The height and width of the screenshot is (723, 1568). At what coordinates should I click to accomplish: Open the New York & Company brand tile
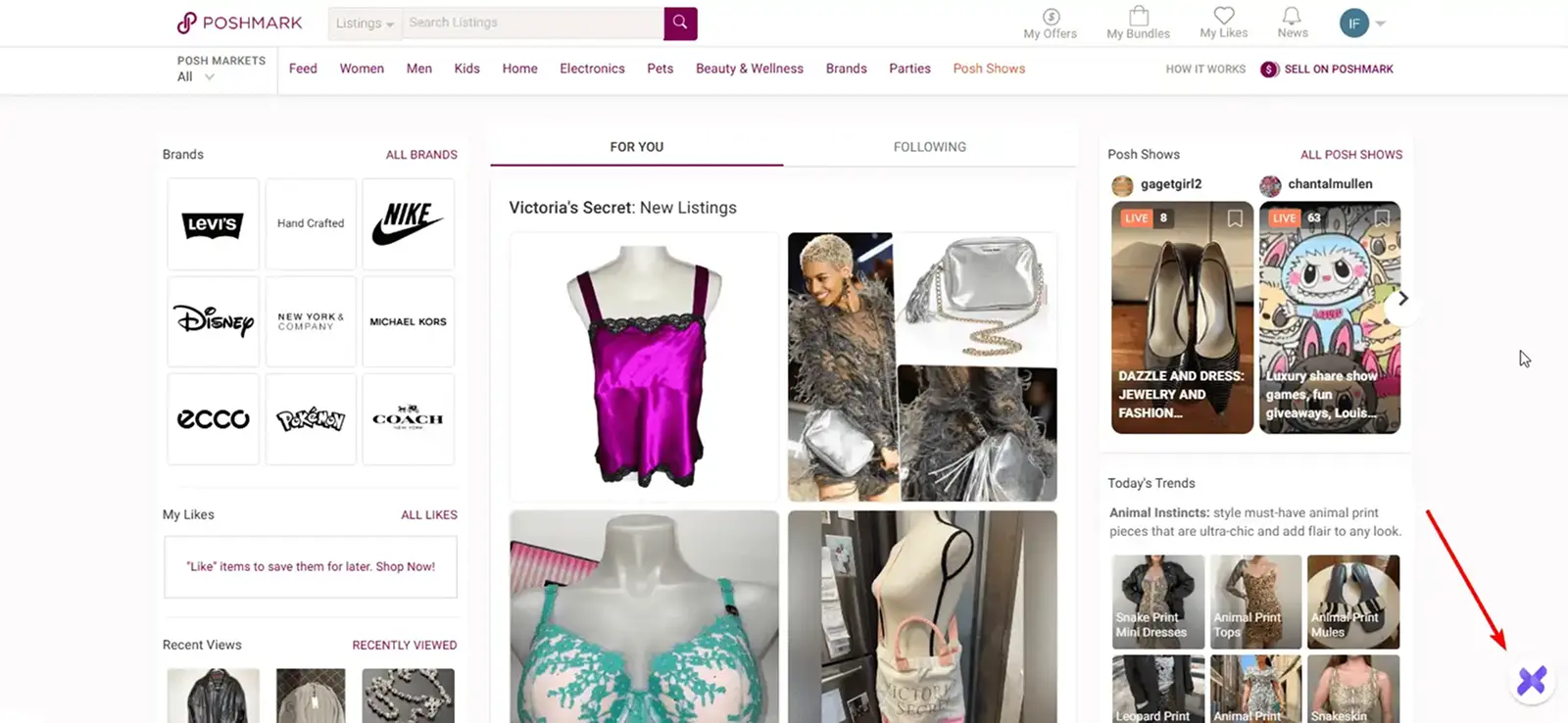tap(311, 321)
